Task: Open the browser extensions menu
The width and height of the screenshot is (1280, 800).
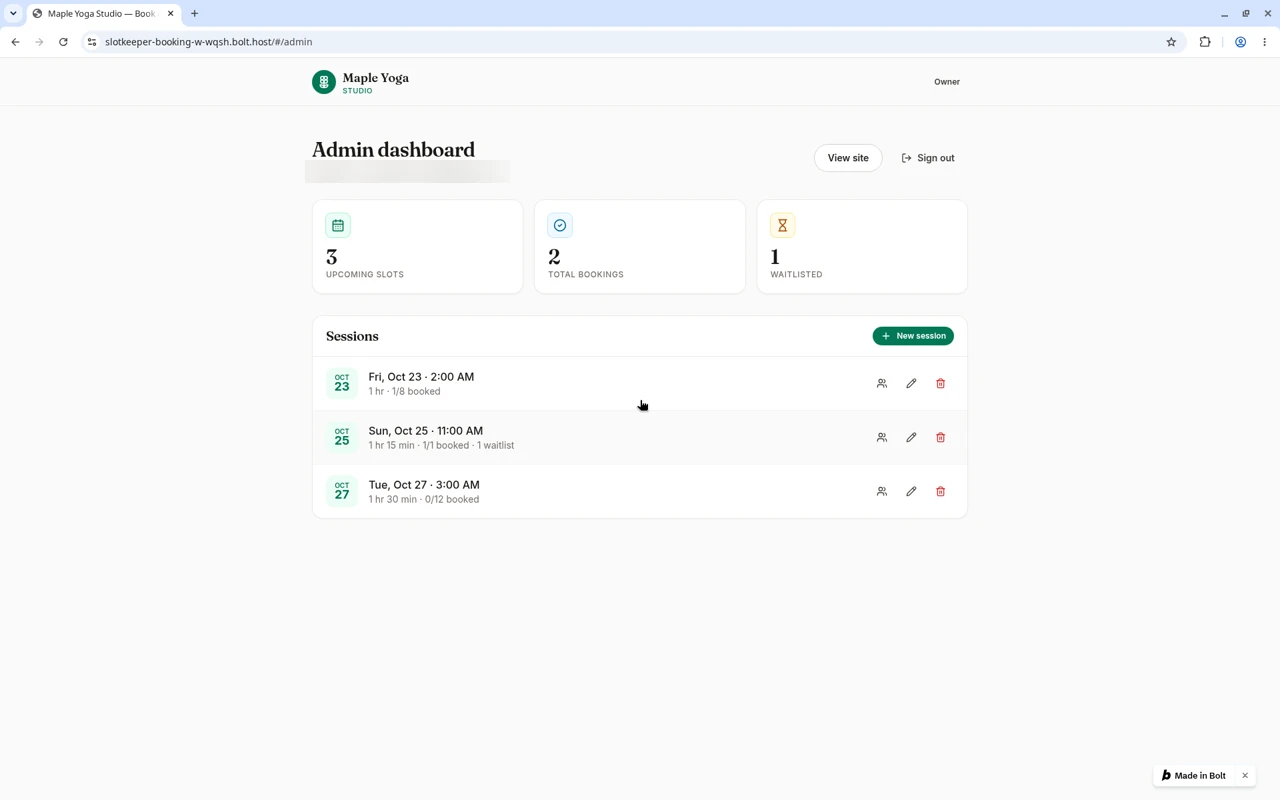Action: [x=1205, y=42]
